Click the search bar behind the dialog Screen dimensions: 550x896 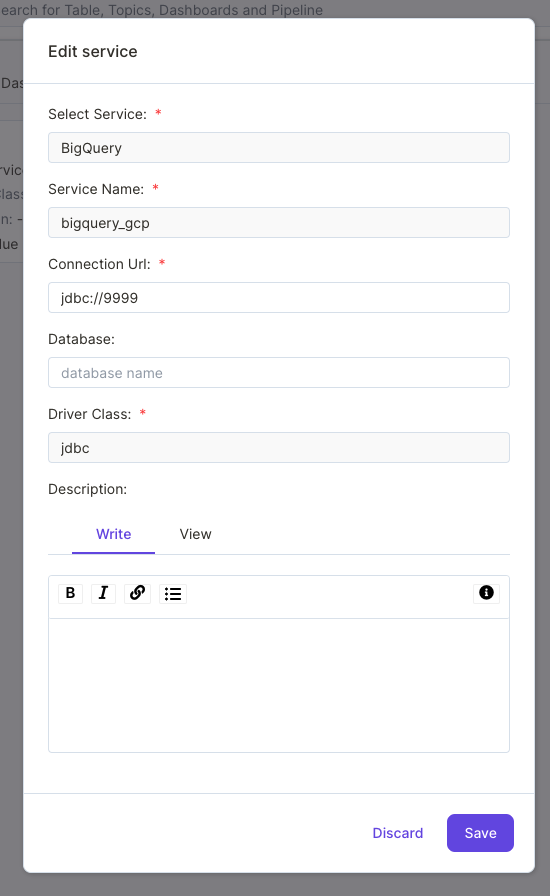161,10
